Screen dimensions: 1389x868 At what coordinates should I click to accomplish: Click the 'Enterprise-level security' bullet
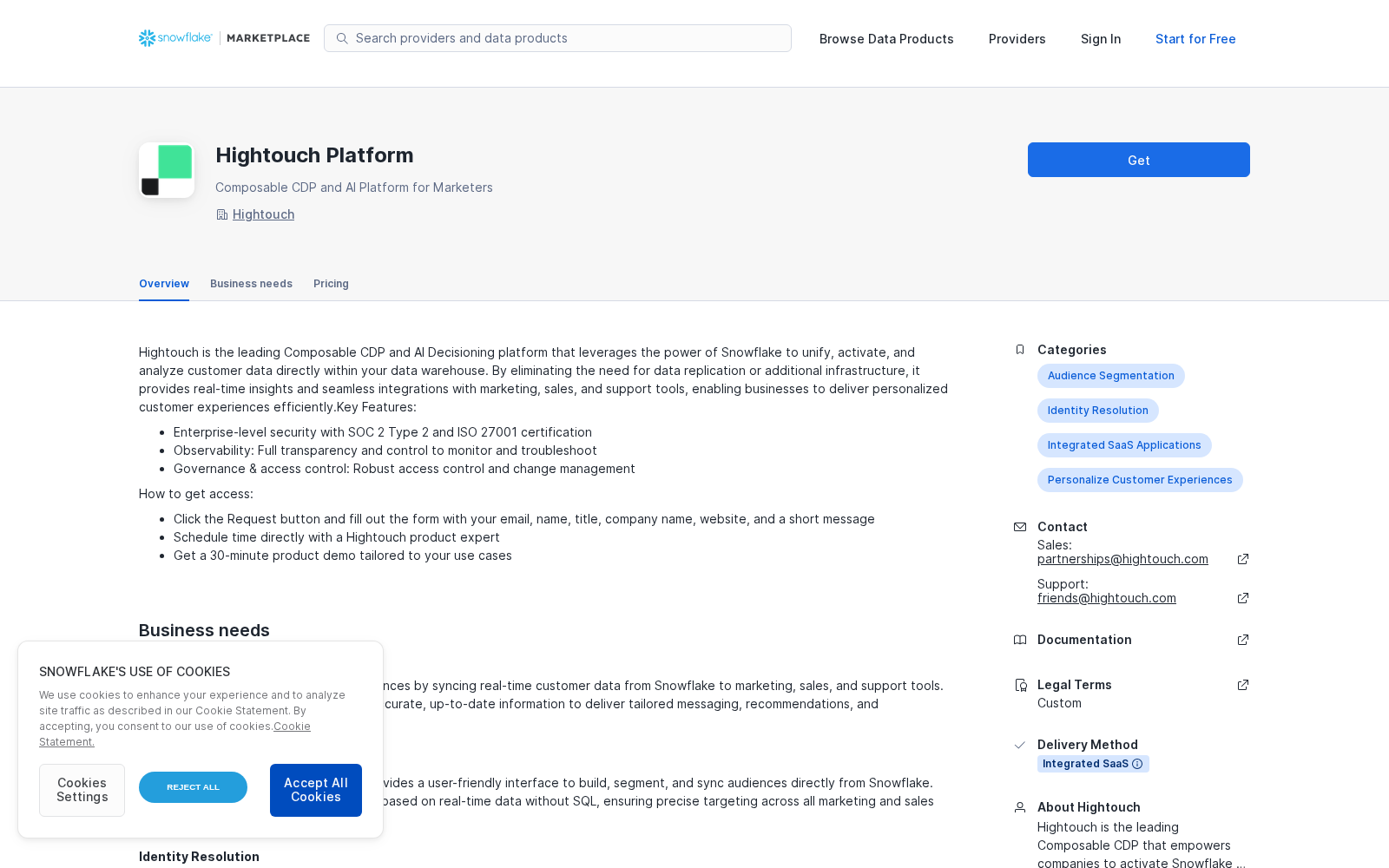point(383,432)
